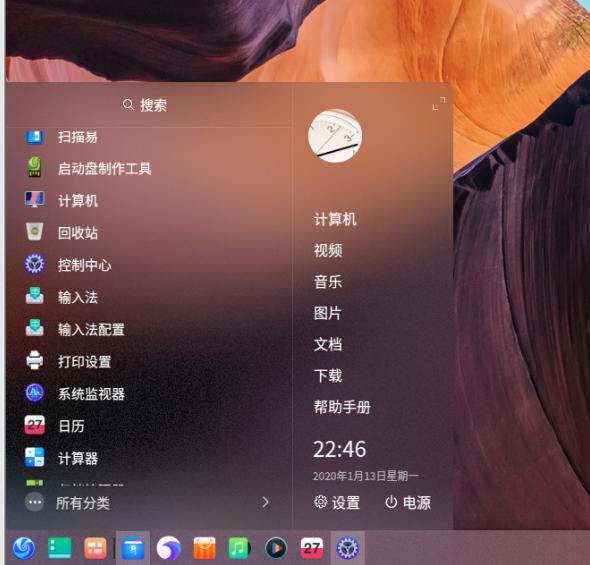Click the 22:46 clock display
The image size is (590, 565).
click(339, 449)
